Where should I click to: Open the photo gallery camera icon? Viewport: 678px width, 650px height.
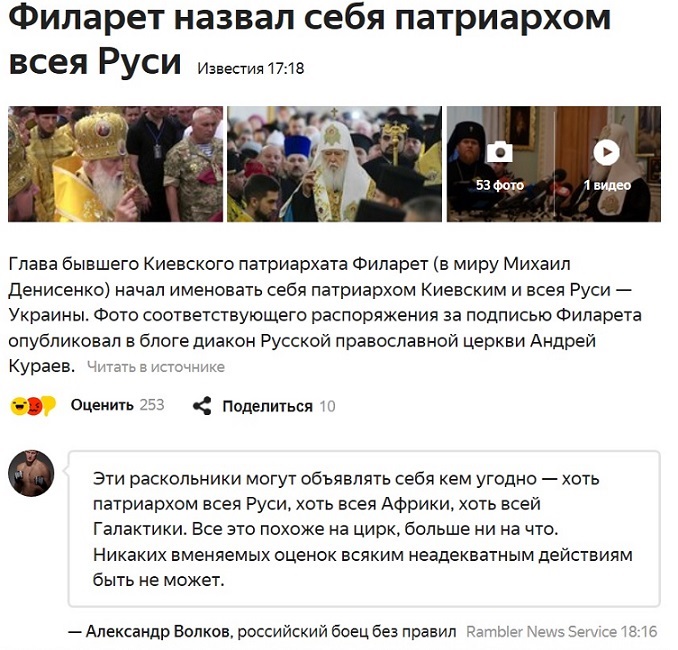[499, 152]
